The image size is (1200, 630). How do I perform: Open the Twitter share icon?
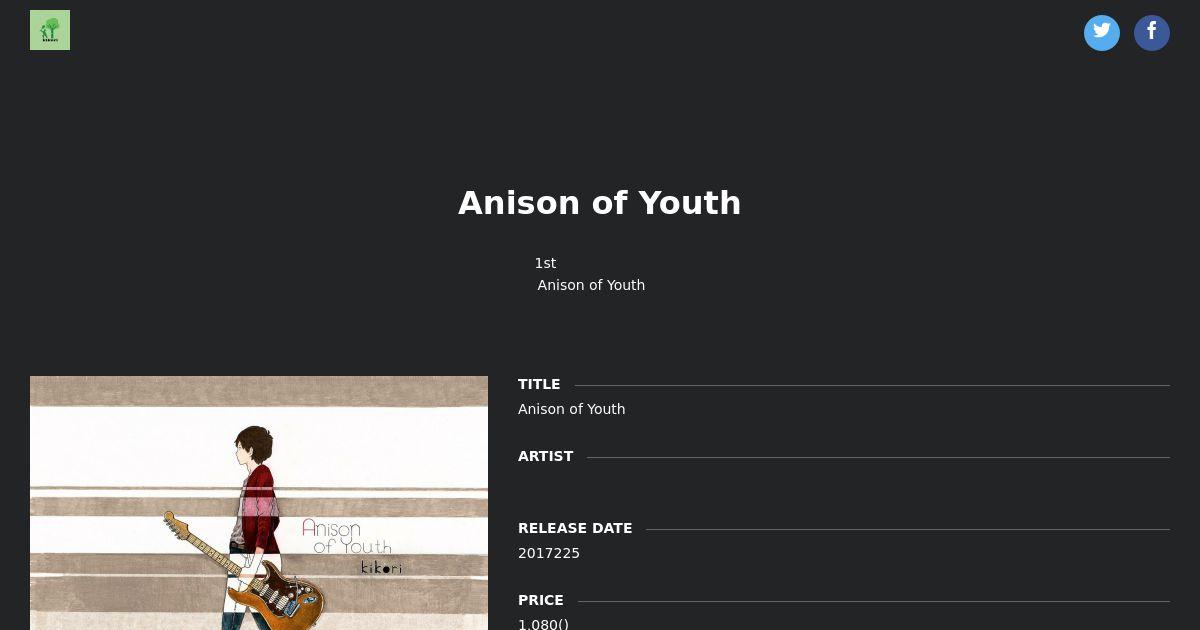coord(1102,33)
